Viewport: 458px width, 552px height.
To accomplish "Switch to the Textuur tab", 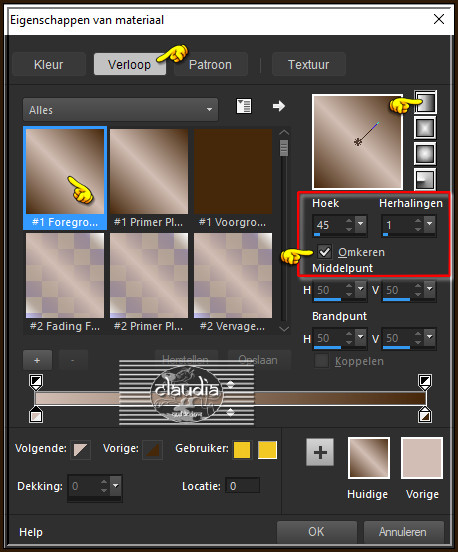I will (308, 64).
